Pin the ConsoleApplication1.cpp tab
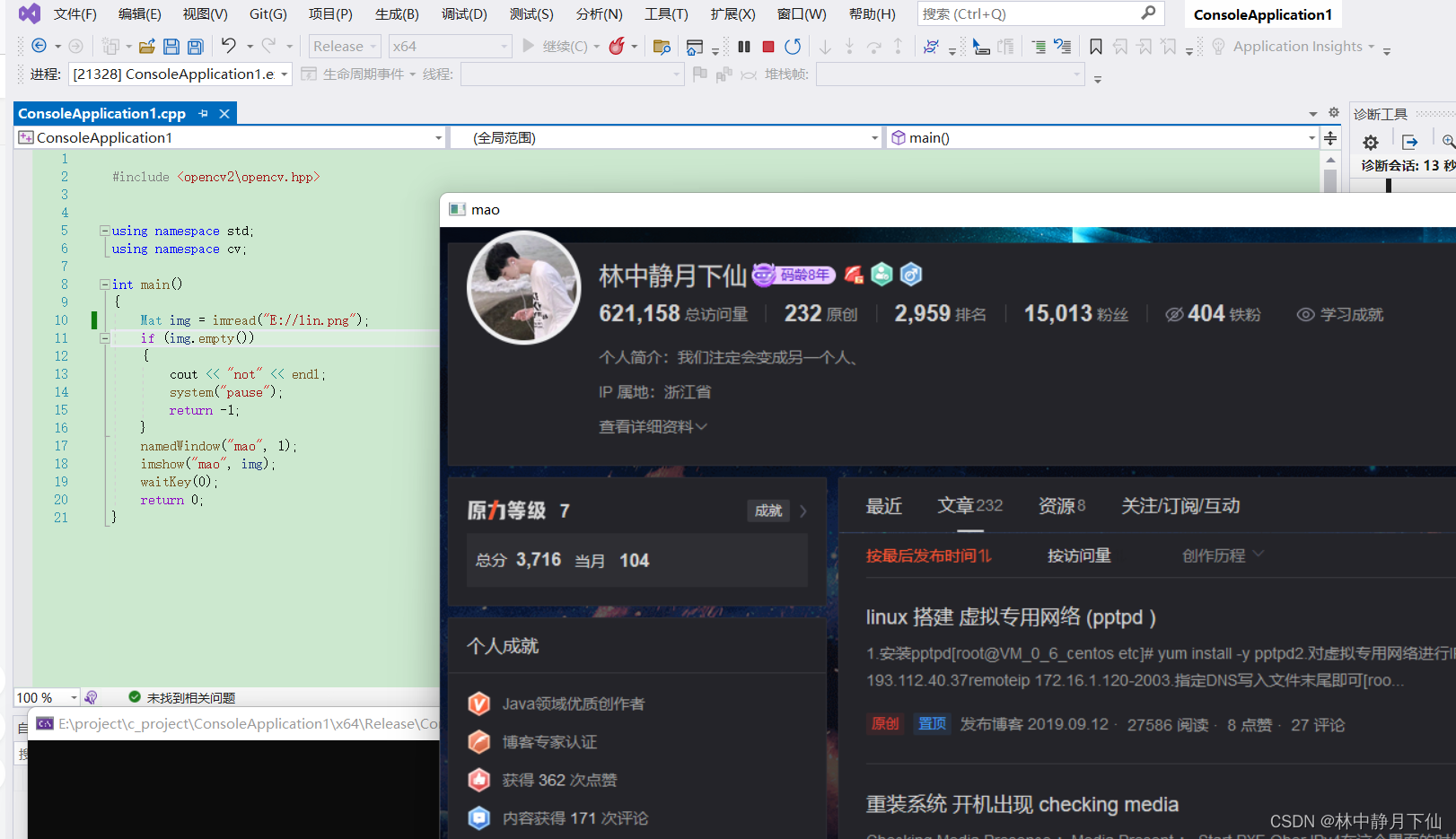Screen dimensions: 1456x839 tap(204, 113)
